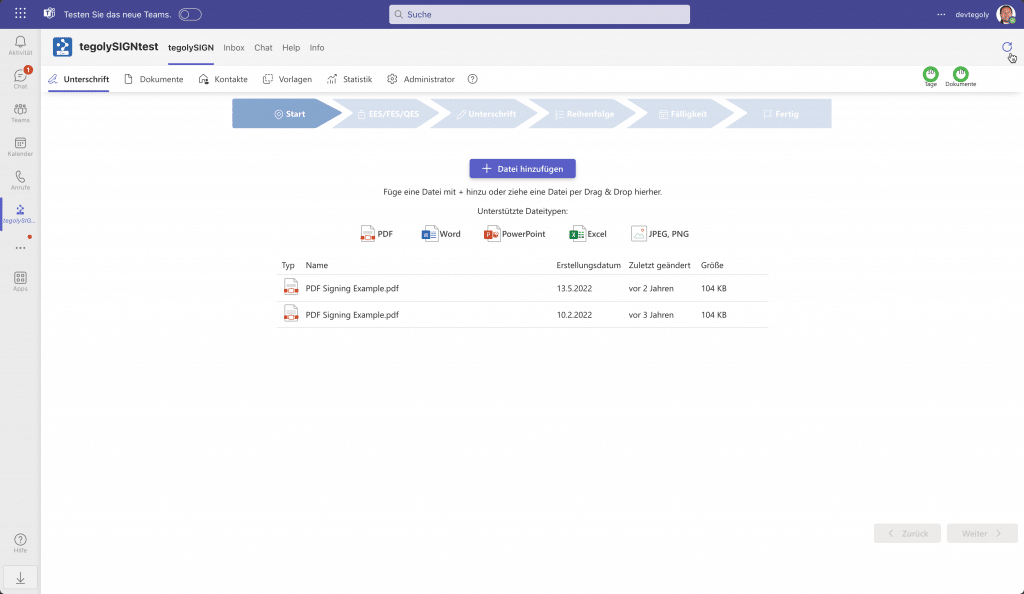Expand the three-dots more apps in sidebar
Screen dimensions: 1024x594
20,247
